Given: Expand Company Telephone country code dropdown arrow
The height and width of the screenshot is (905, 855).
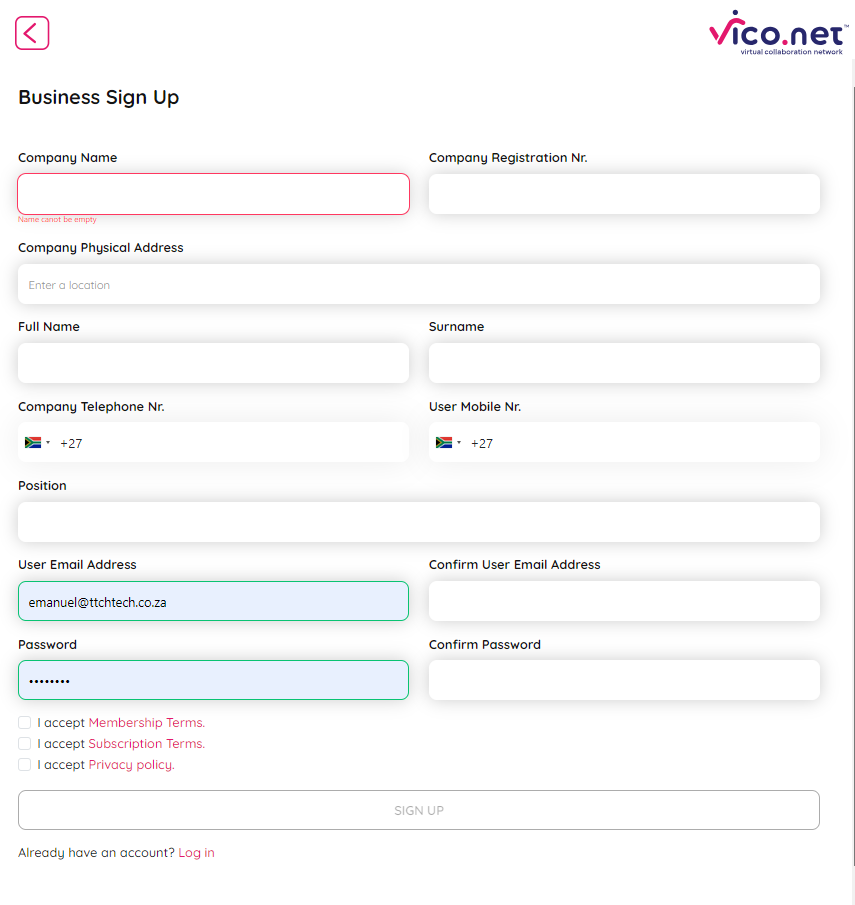Looking at the screenshot, I should pos(48,443).
